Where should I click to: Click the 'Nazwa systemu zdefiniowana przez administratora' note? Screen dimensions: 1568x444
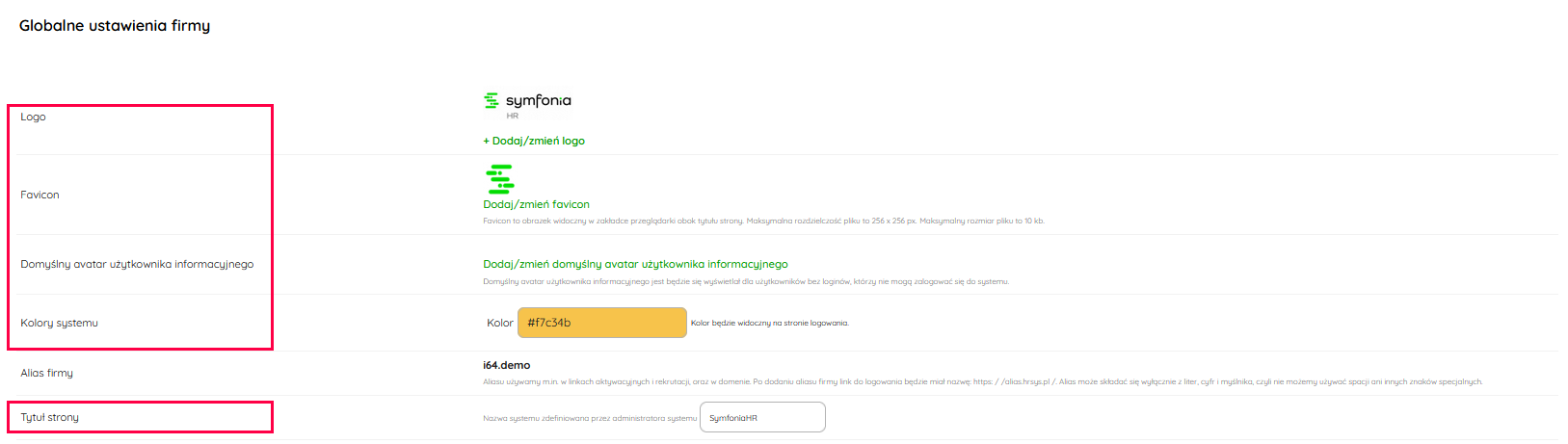[589, 418]
